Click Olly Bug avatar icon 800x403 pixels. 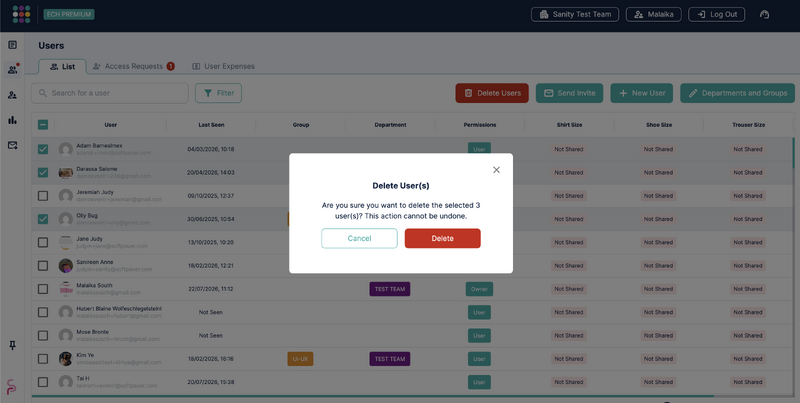pyautogui.click(x=65, y=219)
